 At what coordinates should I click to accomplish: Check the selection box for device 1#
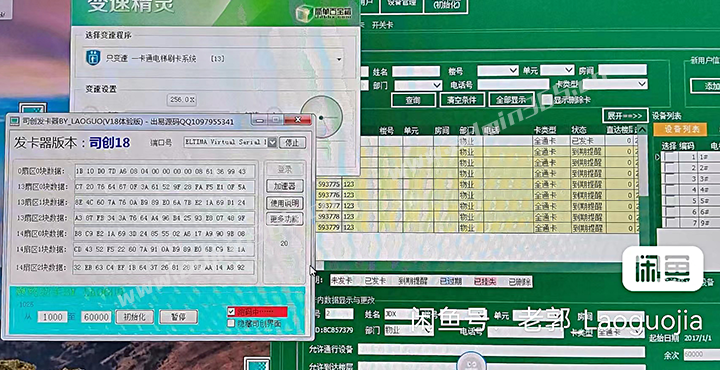(672, 157)
